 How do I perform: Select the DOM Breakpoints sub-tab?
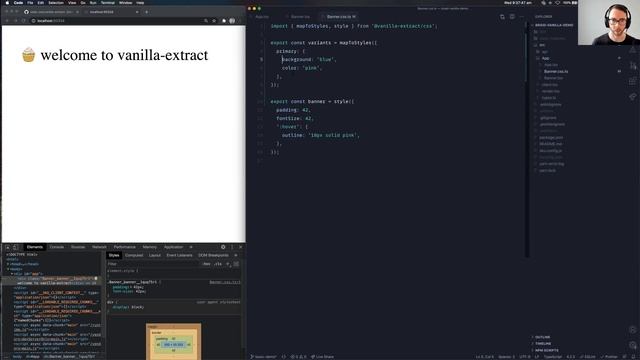(x=213, y=255)
